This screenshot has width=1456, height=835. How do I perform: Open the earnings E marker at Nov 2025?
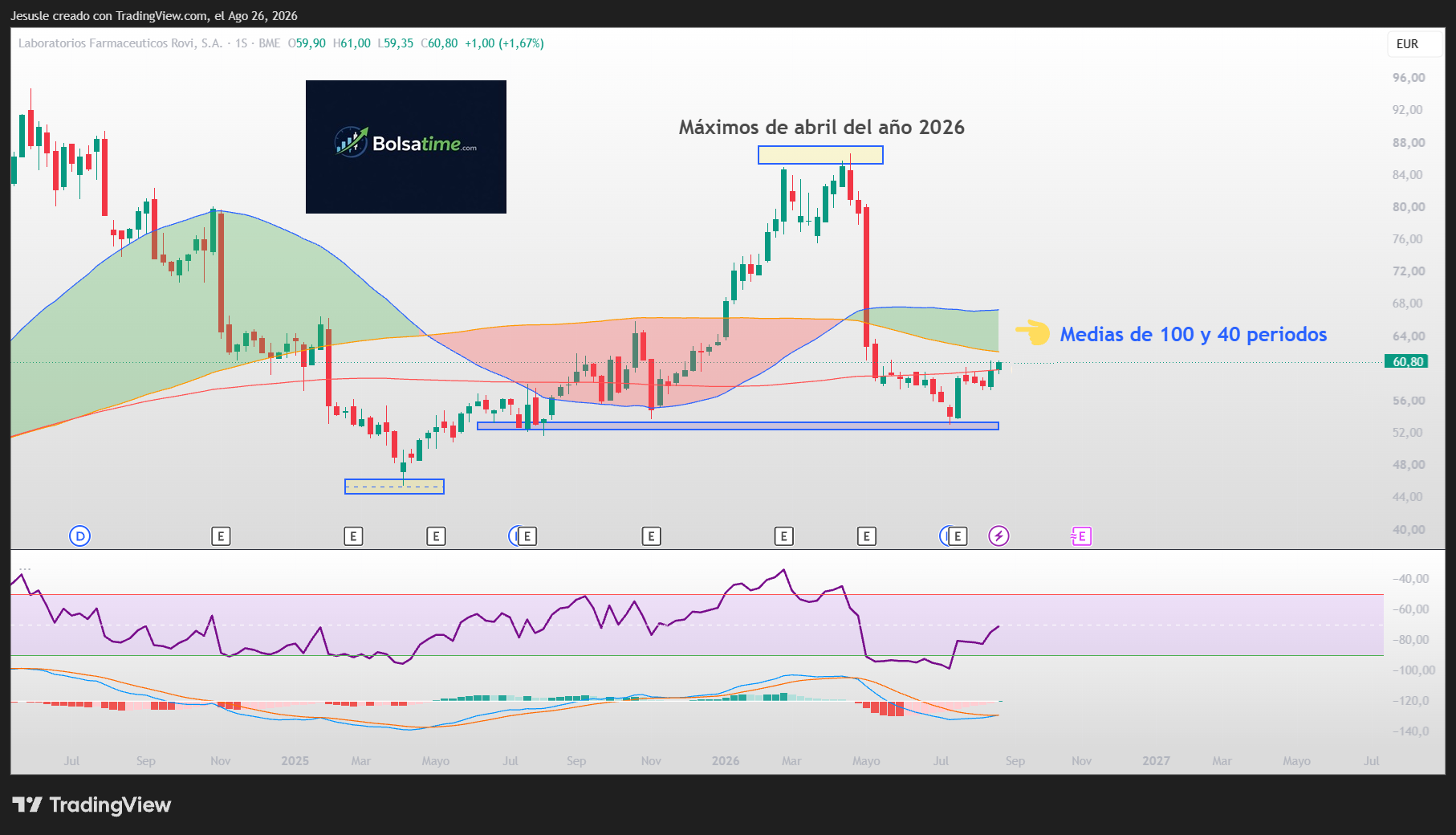pyautogui.click(x=652, y=536)
